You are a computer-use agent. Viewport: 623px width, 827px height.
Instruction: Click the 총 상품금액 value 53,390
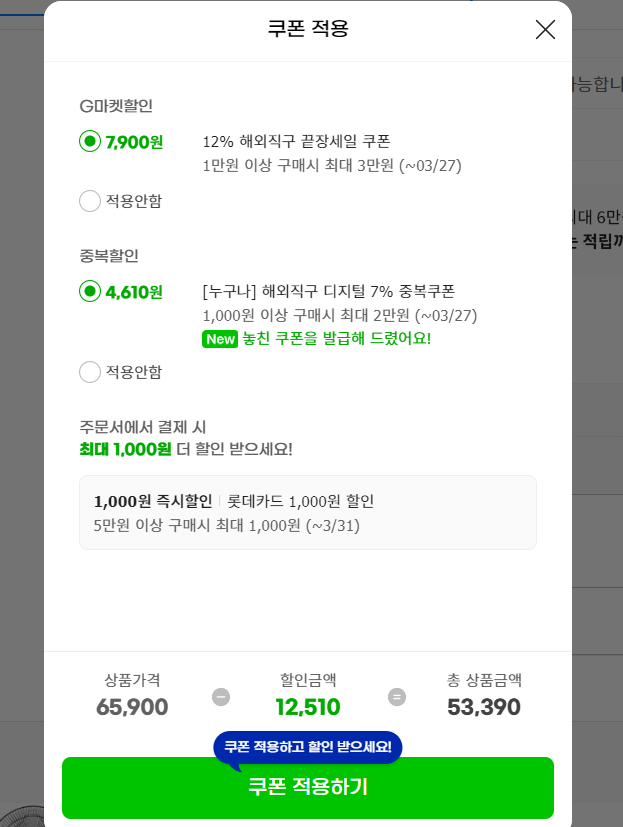pos(484,708)
